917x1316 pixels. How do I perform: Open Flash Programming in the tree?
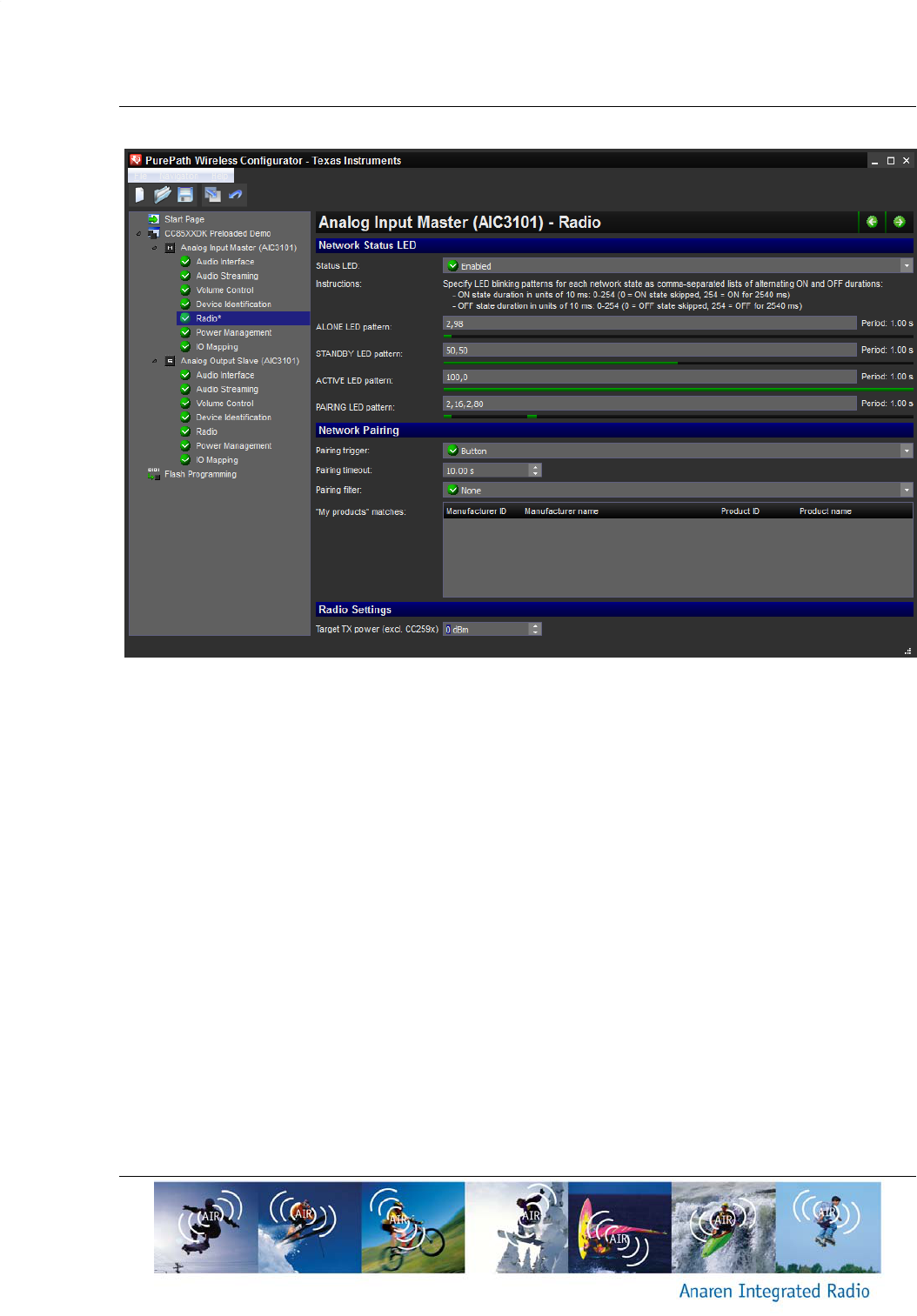[200, 474]
